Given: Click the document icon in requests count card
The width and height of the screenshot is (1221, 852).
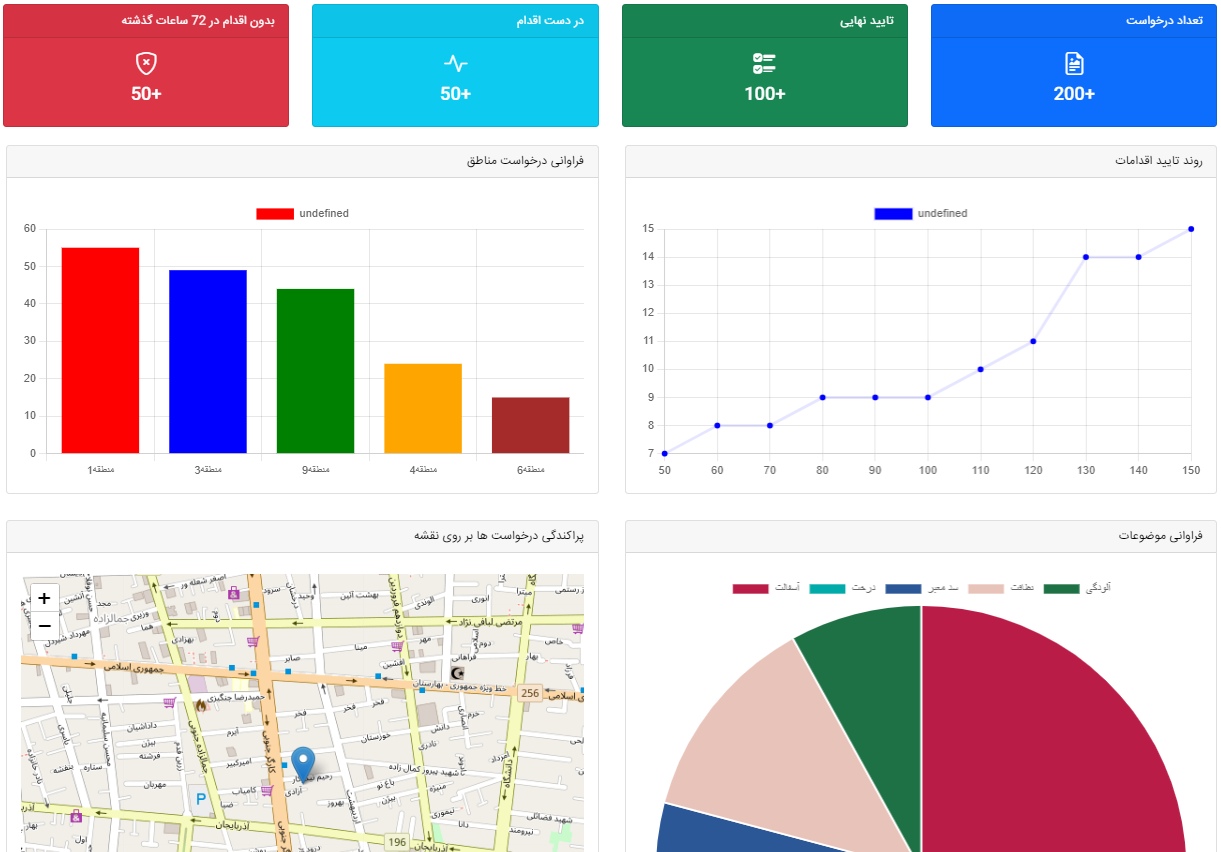Looking at the screenshot, I should coord(1074,64).
